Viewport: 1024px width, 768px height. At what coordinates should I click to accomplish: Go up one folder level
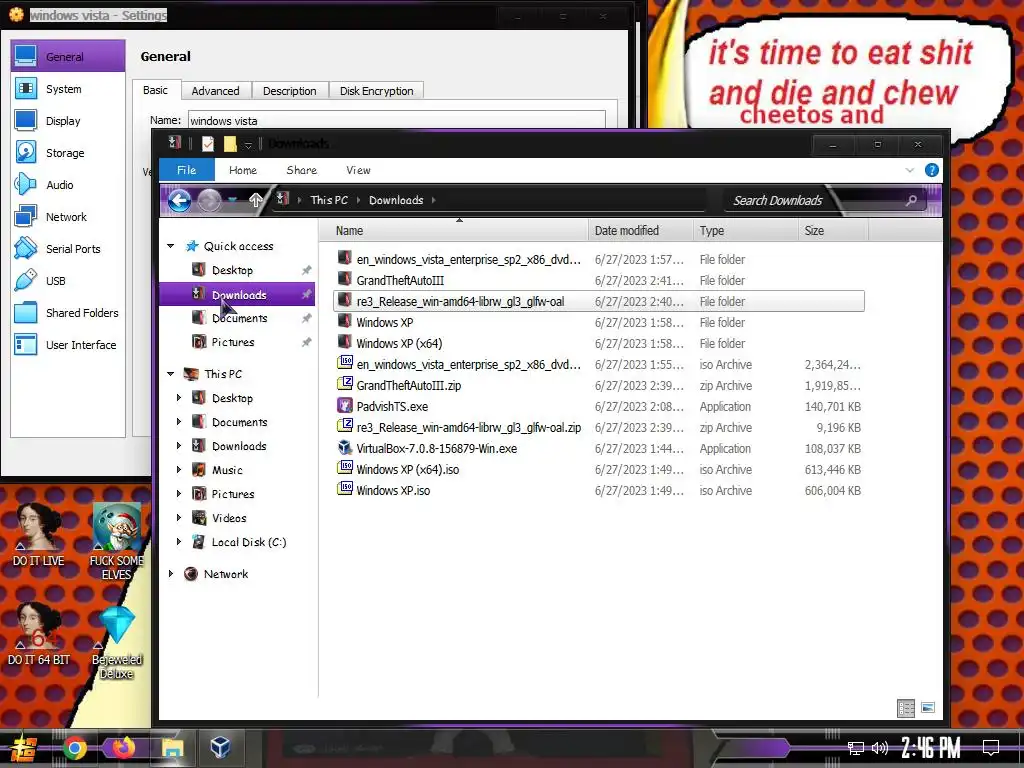[255, 200]
